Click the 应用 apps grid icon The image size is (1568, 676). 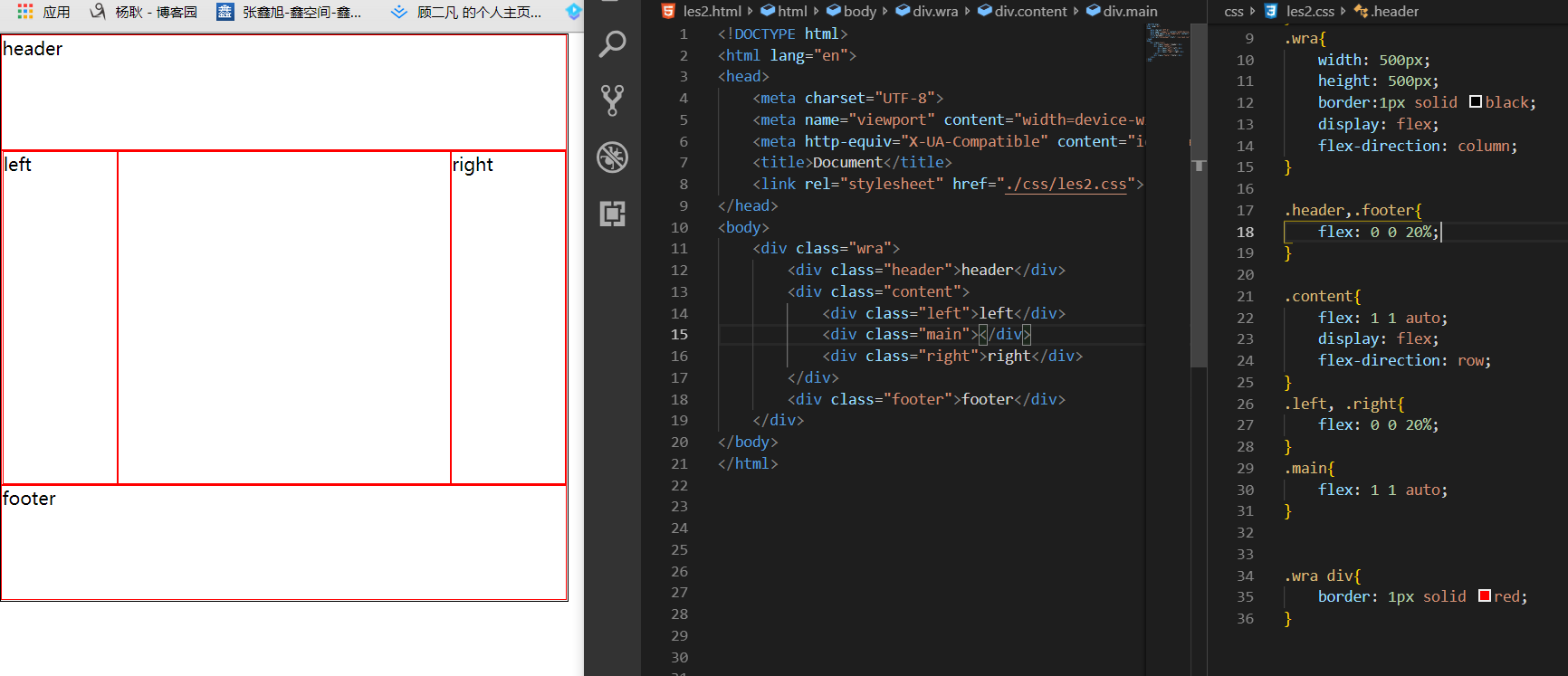(25, 12)
